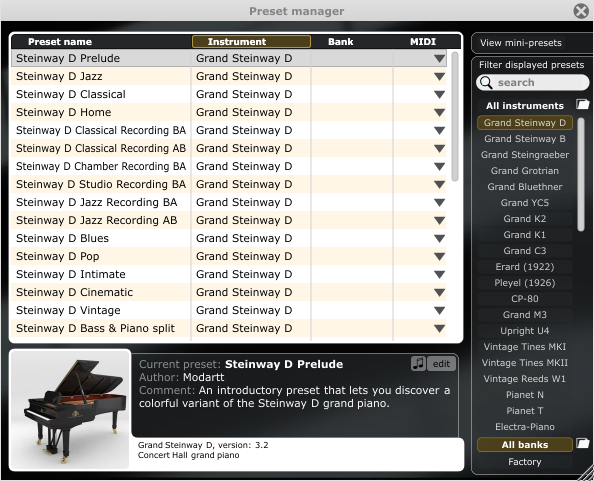Sort by the Preset name column header
594x481 pixels.
pyautogui.click(x=60, y=42)
